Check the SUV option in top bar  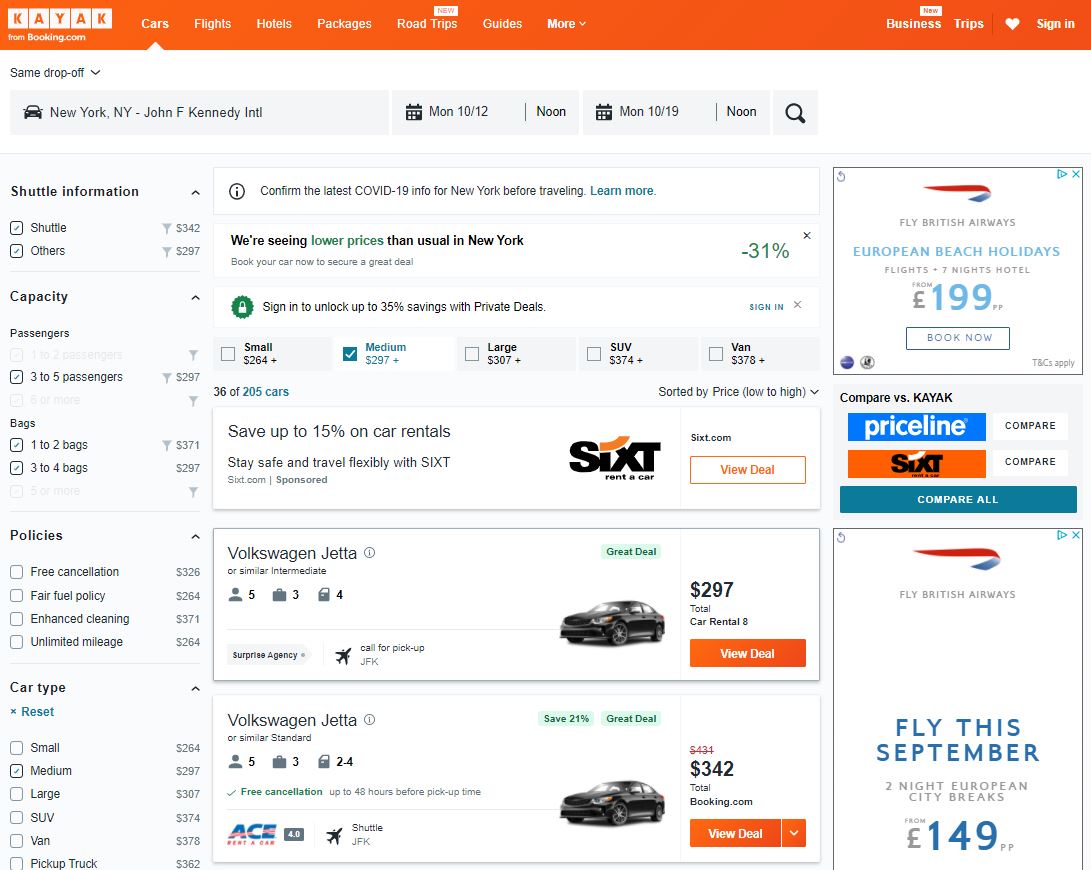[x=594, y=354]
